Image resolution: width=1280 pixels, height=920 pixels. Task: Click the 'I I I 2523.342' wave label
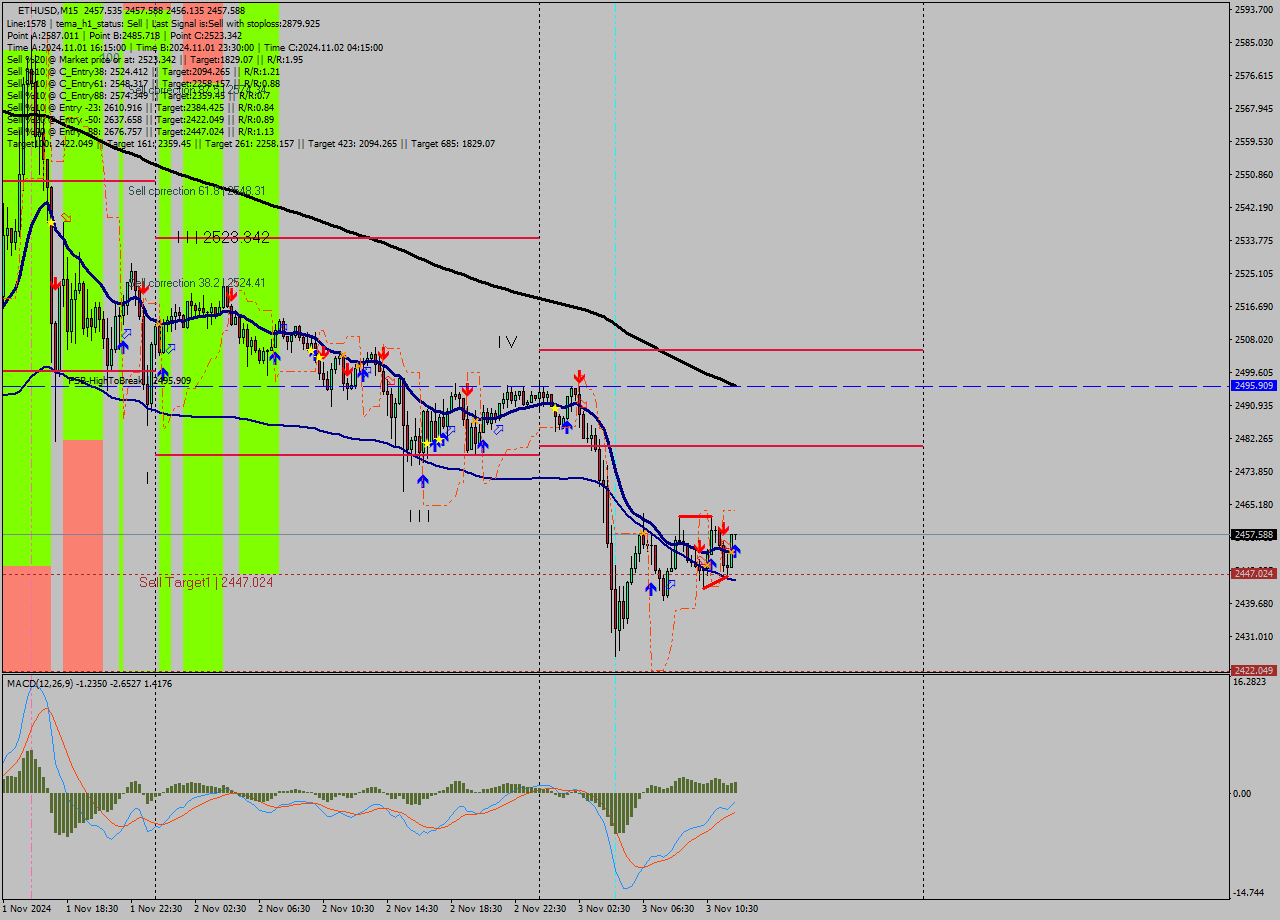pyautogui.click(x=223, y=237)
